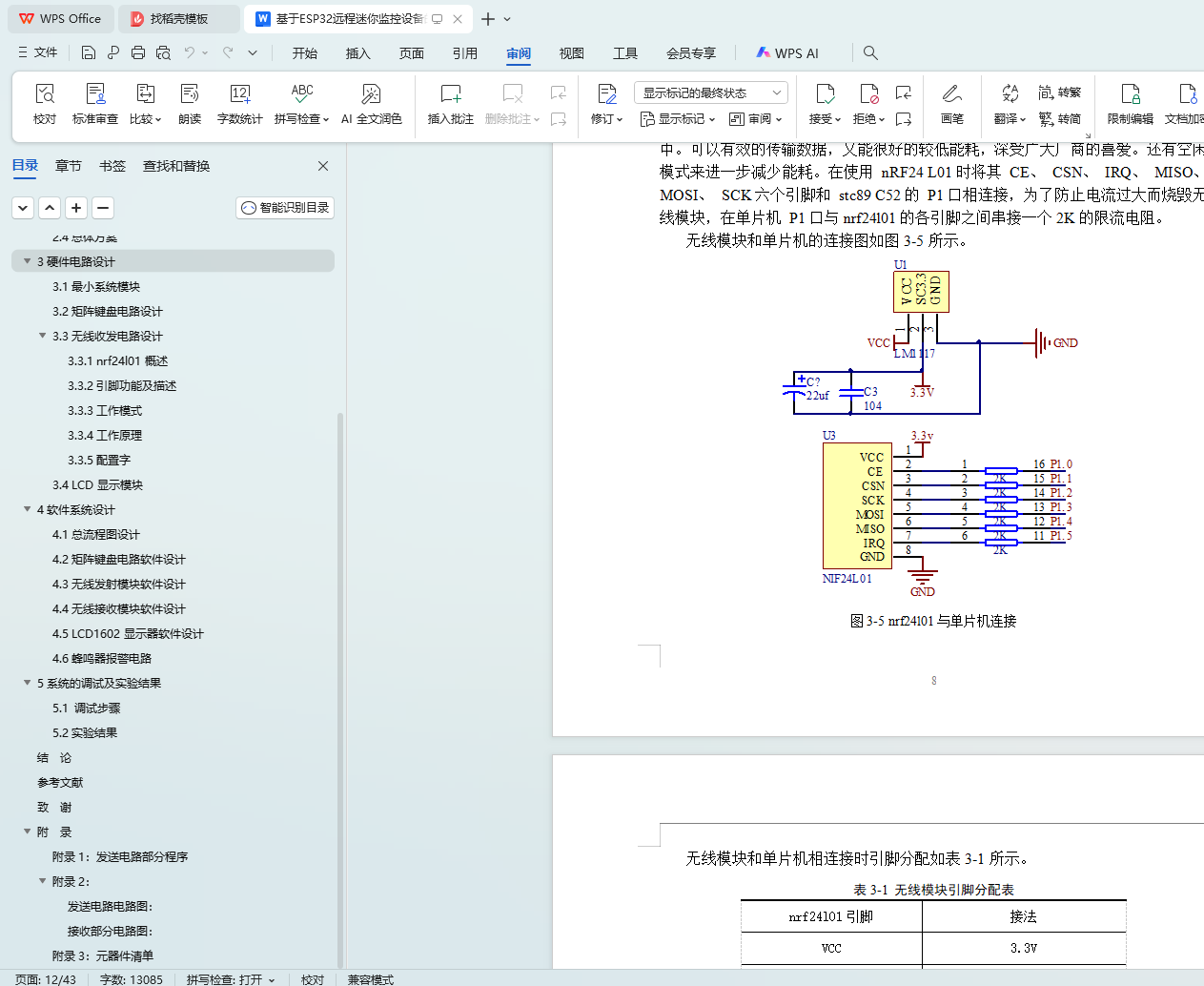
Task: Collapse the 附录 2 node
Action: point(42,881)
